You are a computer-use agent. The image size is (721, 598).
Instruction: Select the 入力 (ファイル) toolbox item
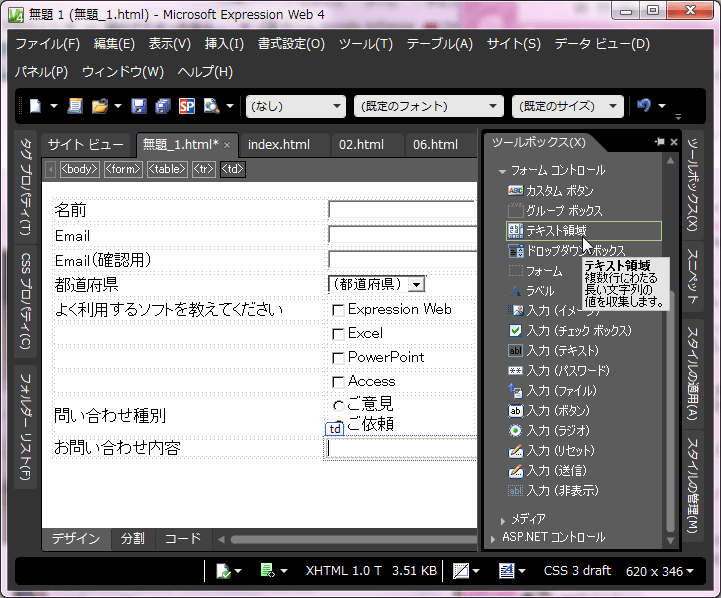pyautogui.click(x=584, y=391)
